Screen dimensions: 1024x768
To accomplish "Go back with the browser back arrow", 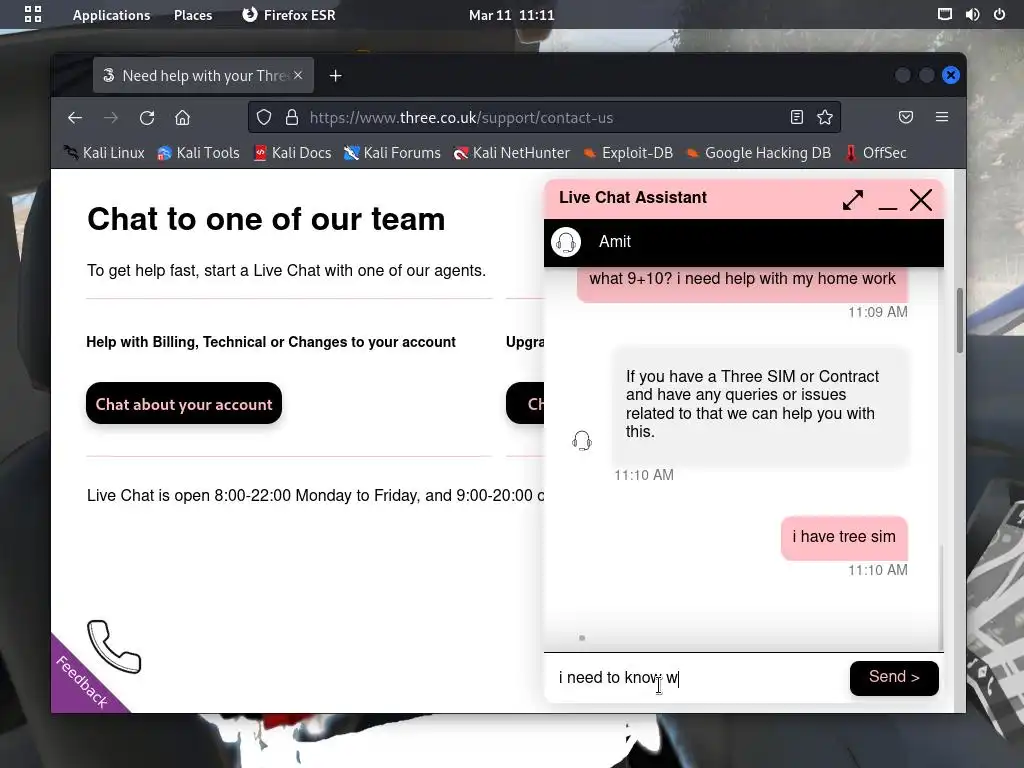I will click(x=75, y=118).
